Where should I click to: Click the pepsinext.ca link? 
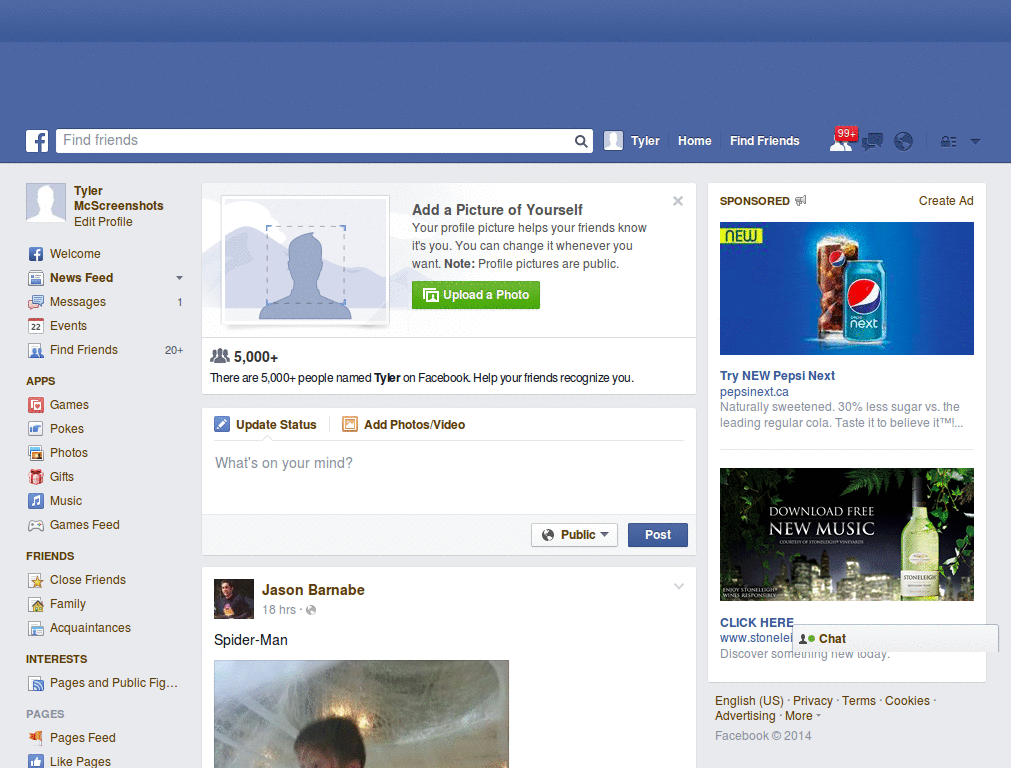click(754, 392)
